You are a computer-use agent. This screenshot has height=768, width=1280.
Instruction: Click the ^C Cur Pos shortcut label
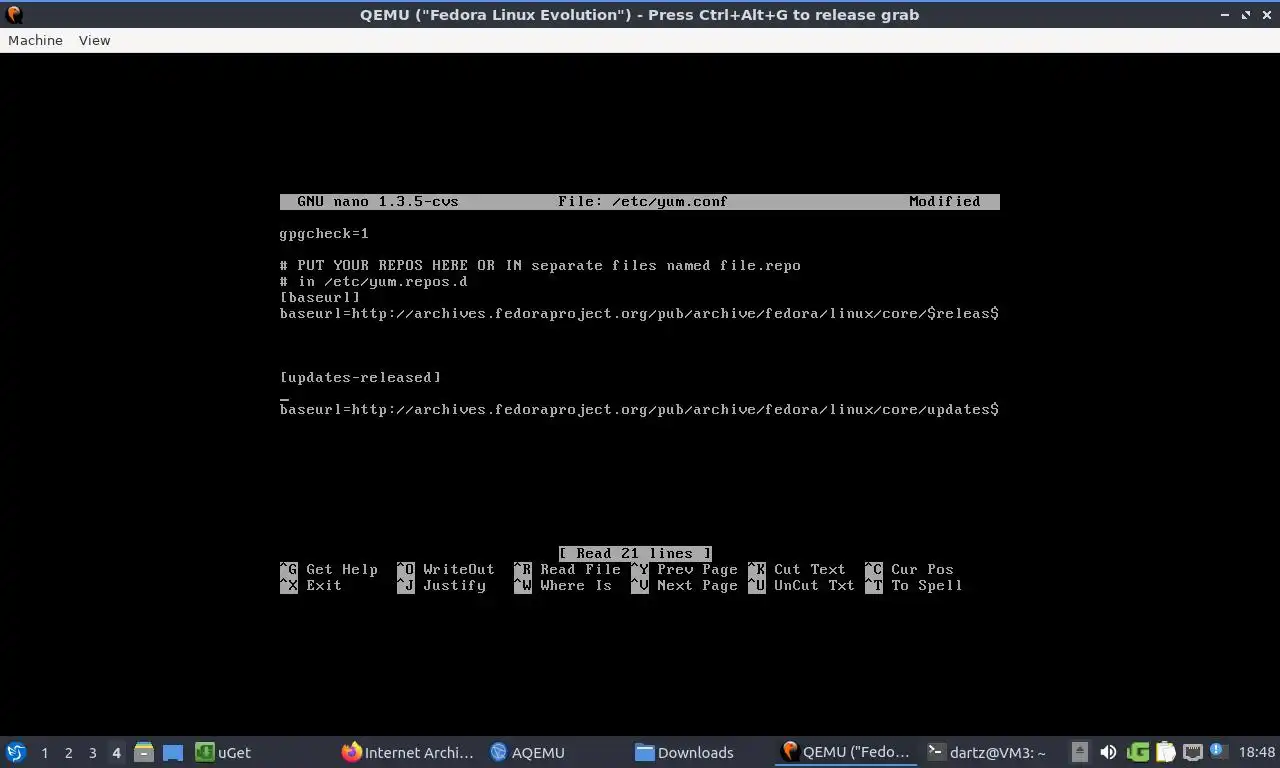click(909, 569)
